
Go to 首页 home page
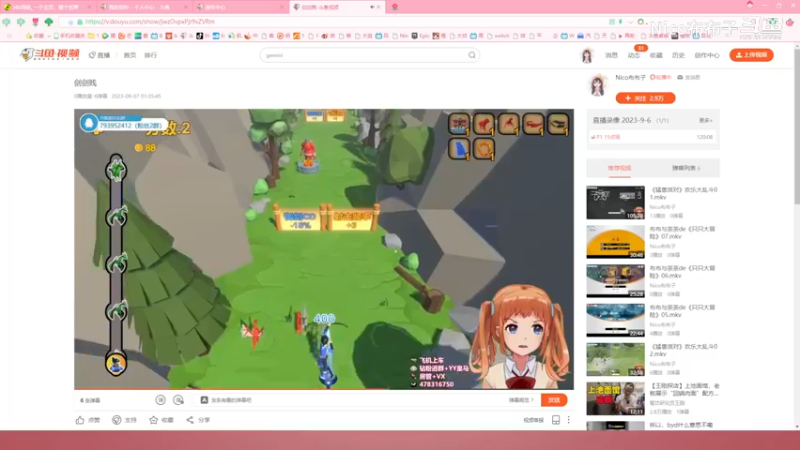pyautogui.click(x=130, y=55)
